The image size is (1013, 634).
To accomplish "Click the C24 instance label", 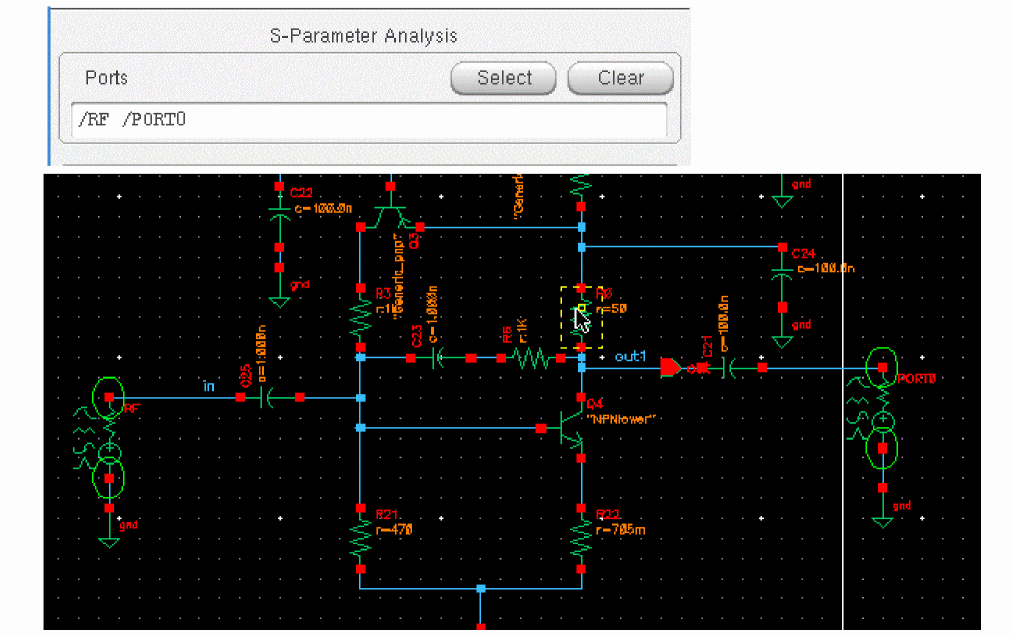I will (804, 254).
